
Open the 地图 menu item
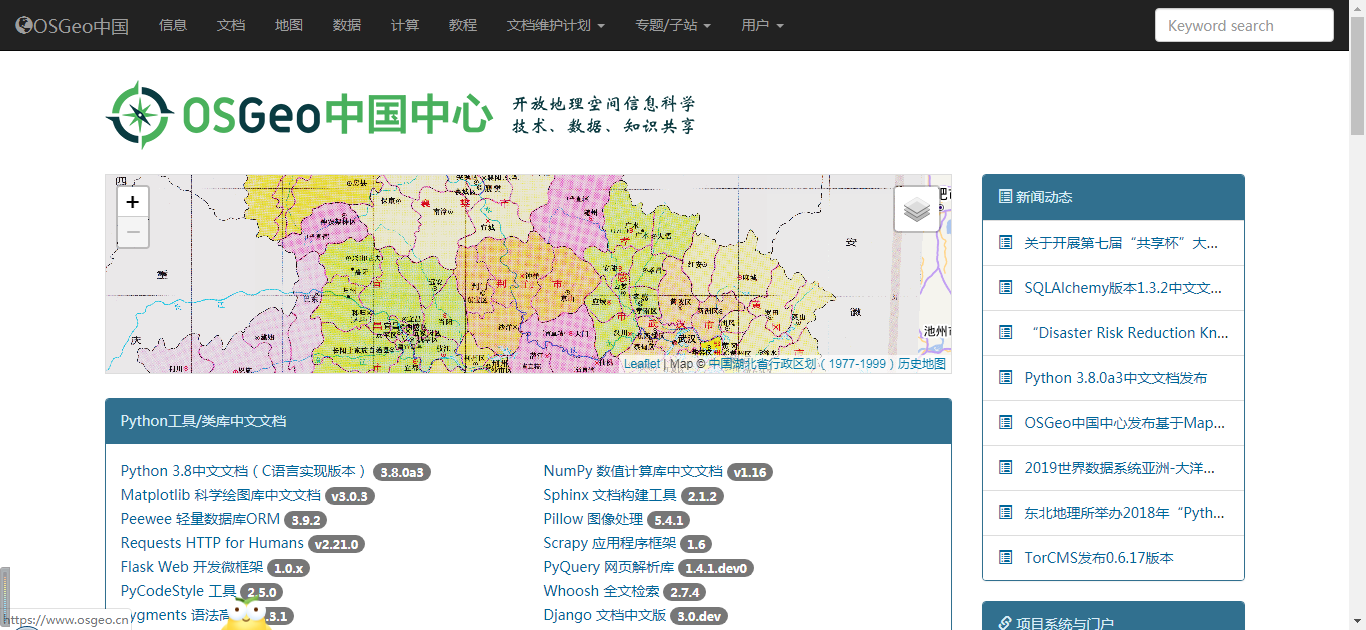289,25
